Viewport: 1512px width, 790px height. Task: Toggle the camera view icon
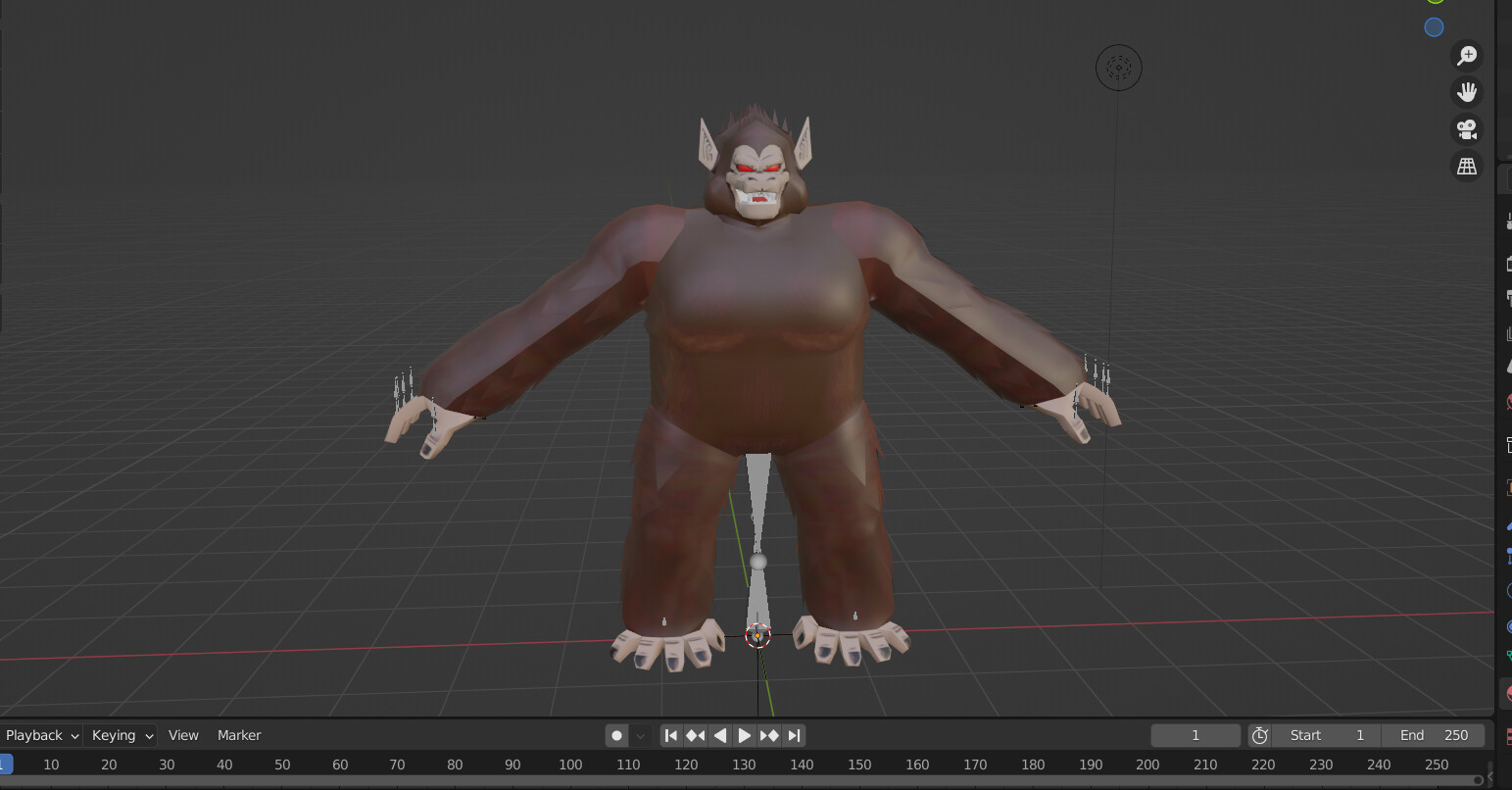[1466, 128]
